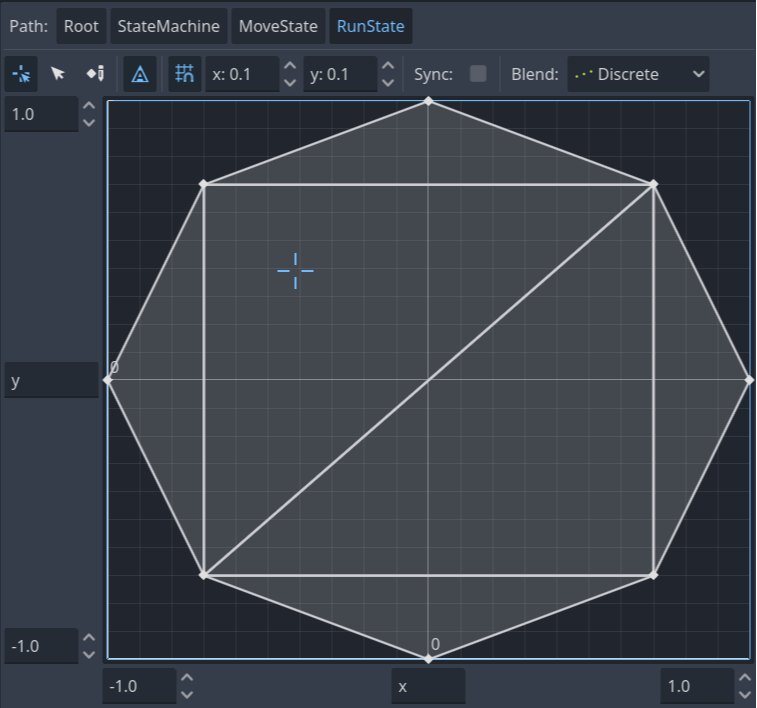The width and height of the screenshot is (757, 708).
Task: Click the y axis label field
Action: [x=50, y=381]
